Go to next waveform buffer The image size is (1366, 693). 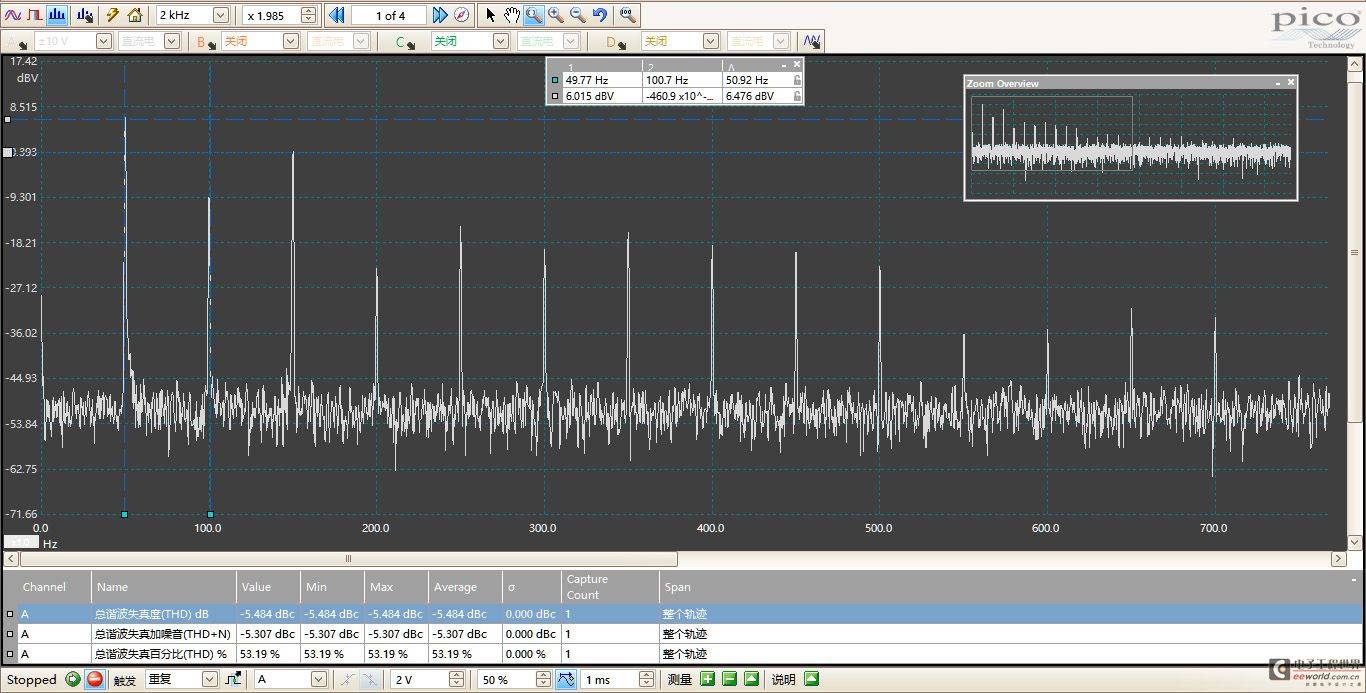(439, 15)
